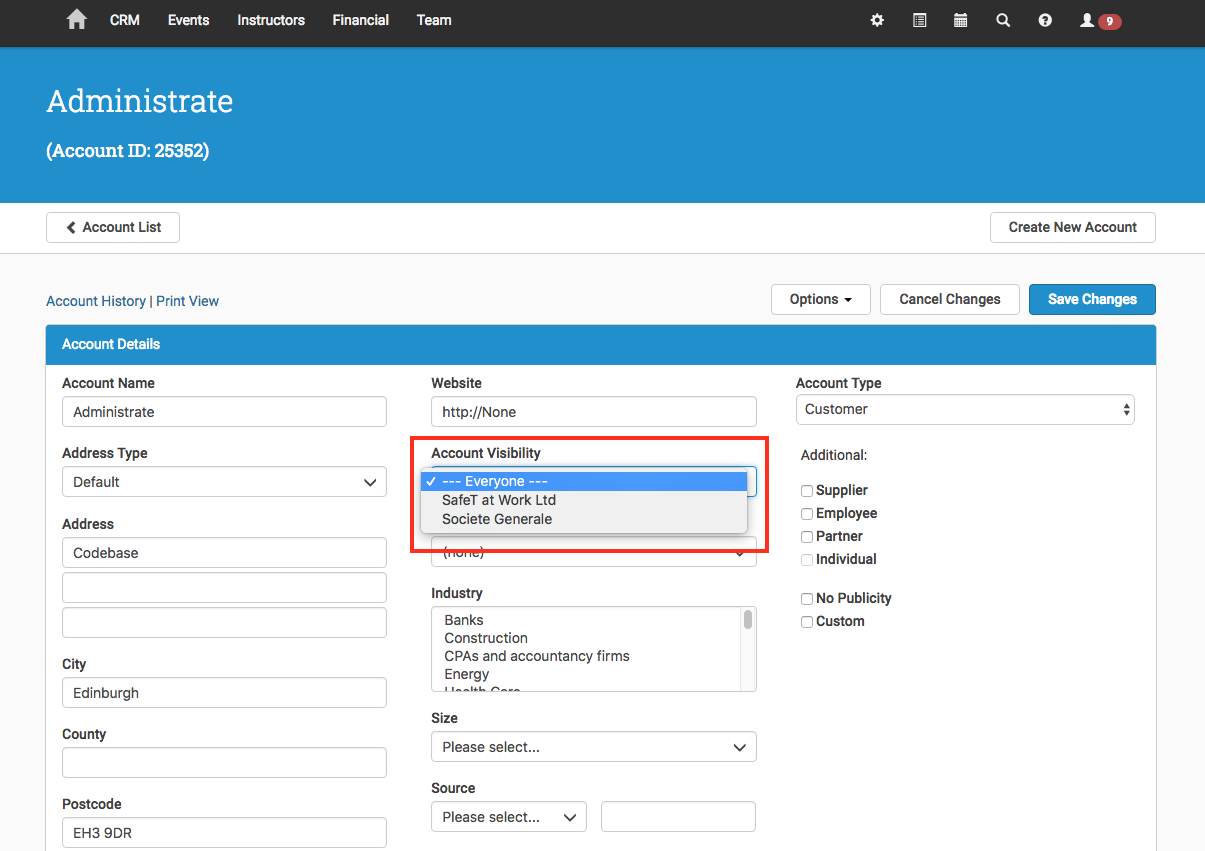
Task: Click the Account Name input field
Action: 224,412
